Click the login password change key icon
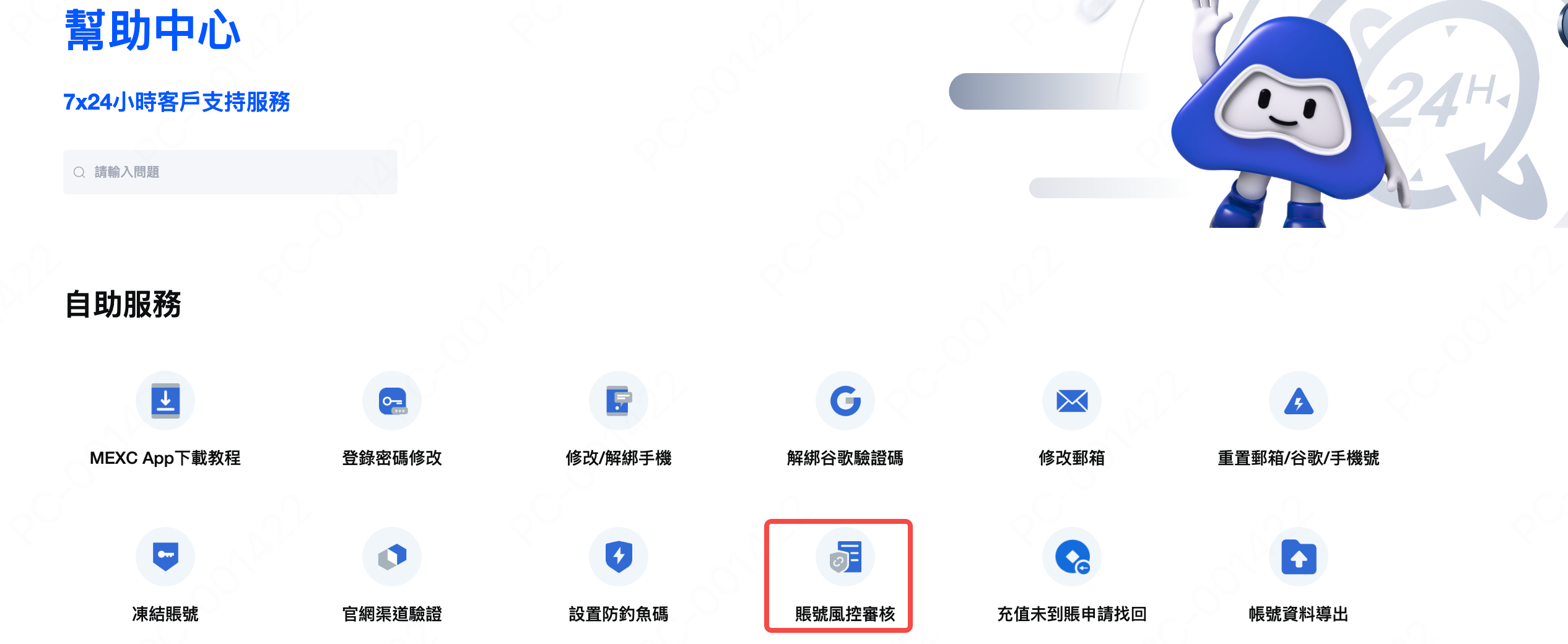 392,401
